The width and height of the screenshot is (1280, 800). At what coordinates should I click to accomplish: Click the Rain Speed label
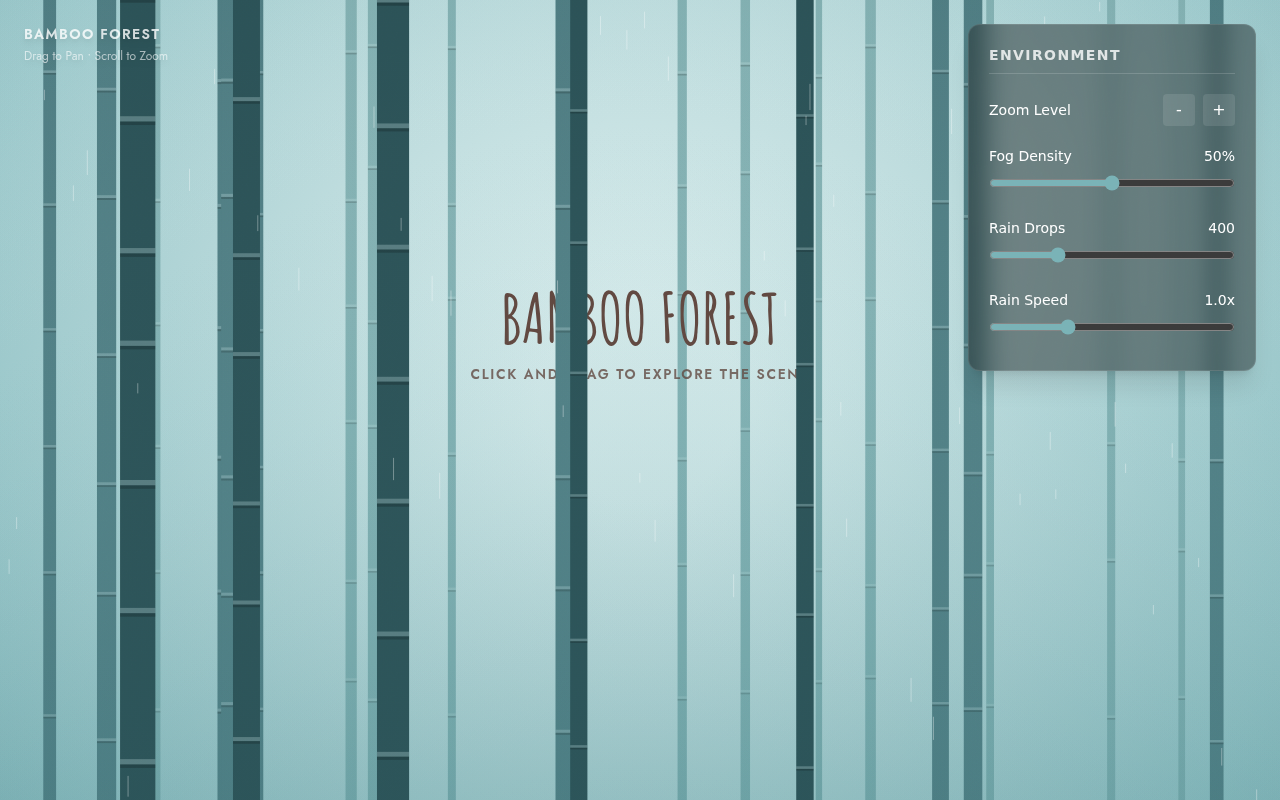(1028, 300)
